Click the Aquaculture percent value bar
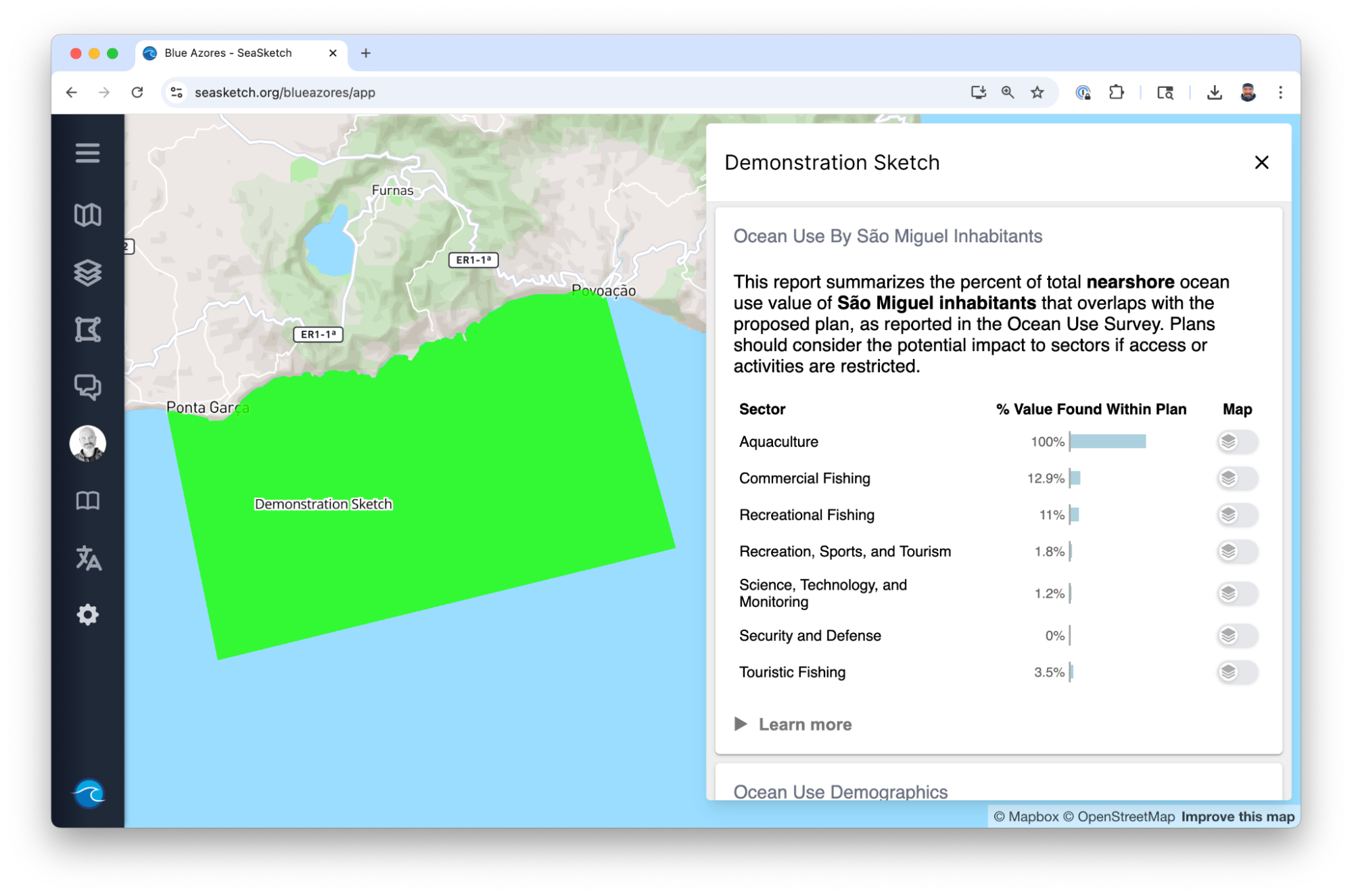This screenshot has height=896, width=1352. click(1108, 442)
